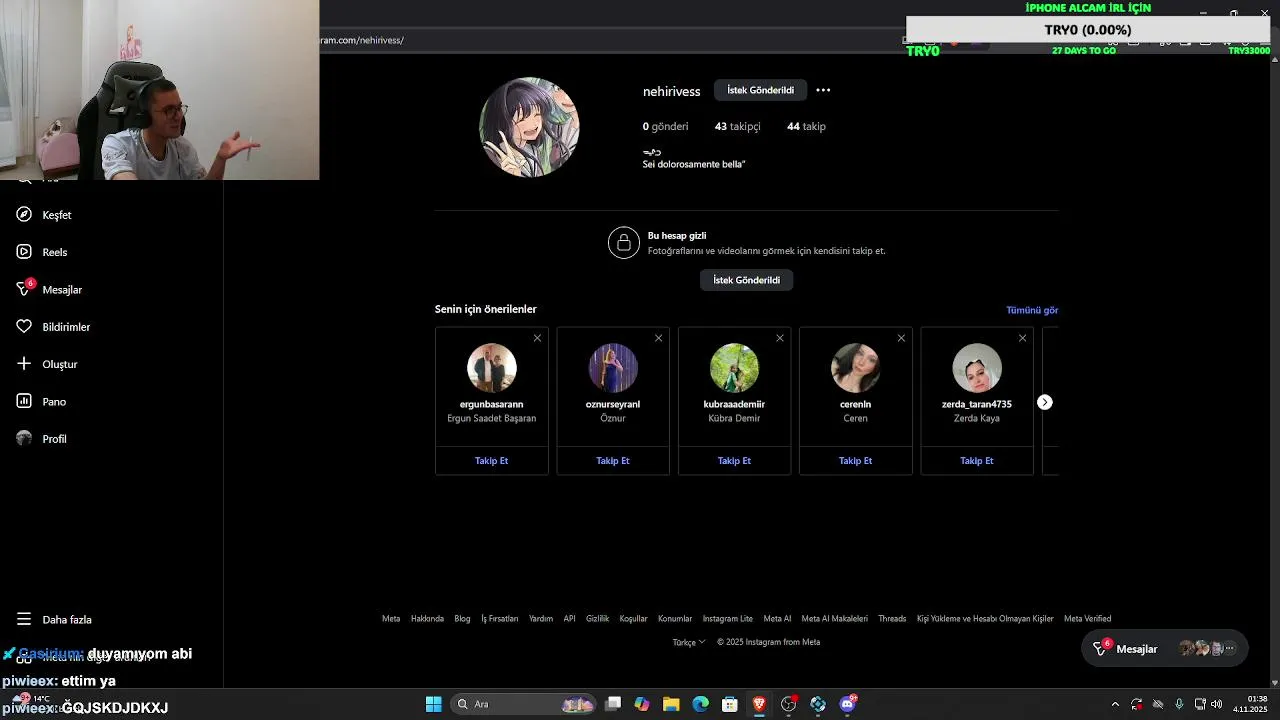Open oznurseyranl avatar
Viewport: 1280px width, 720px height.
click(x=613, y=368)
